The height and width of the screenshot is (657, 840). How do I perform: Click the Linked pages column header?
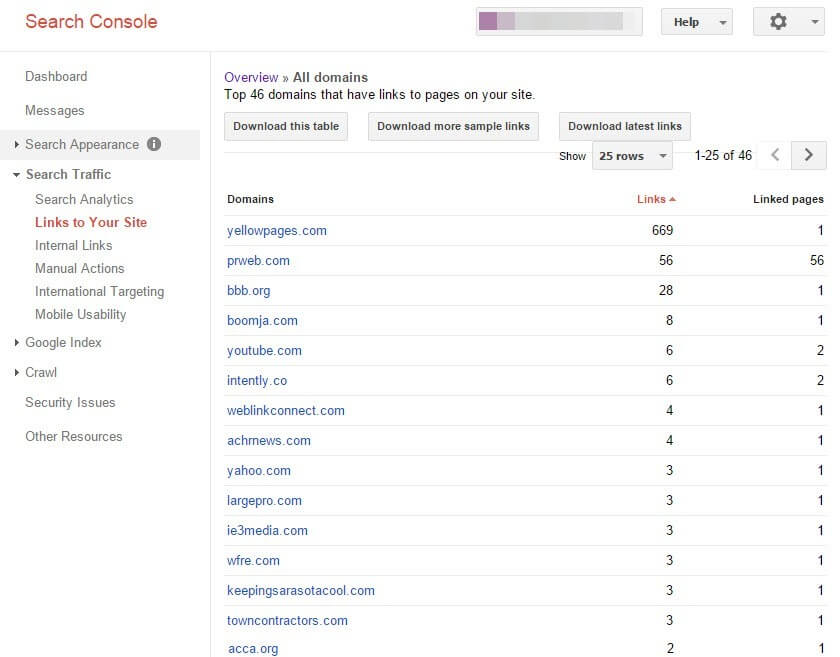tap(788, 199)
